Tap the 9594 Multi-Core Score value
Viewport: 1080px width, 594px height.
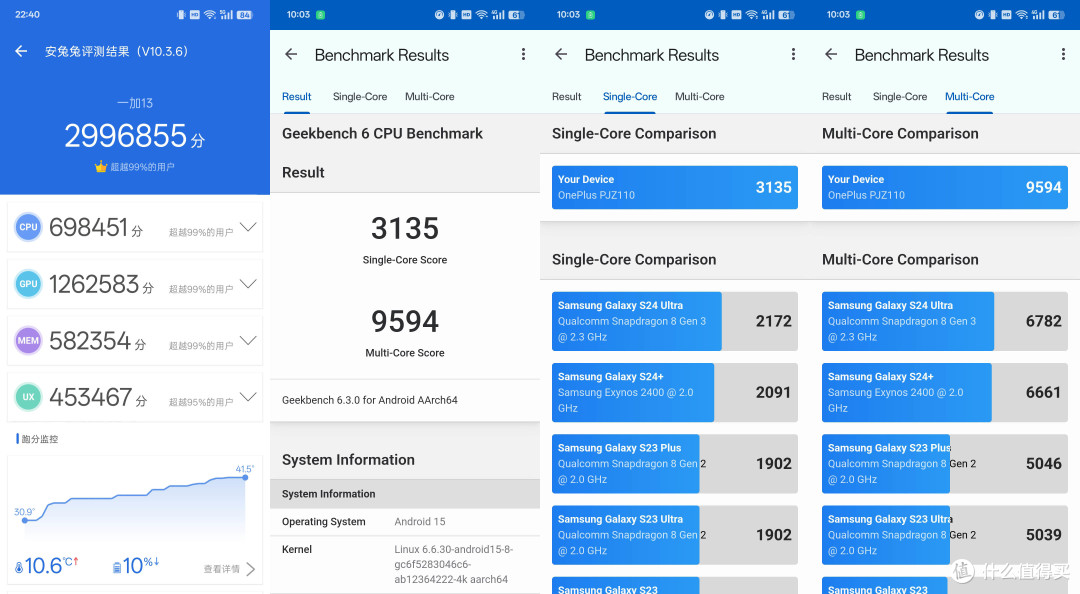pyautogui.click(x=405, y=321)
